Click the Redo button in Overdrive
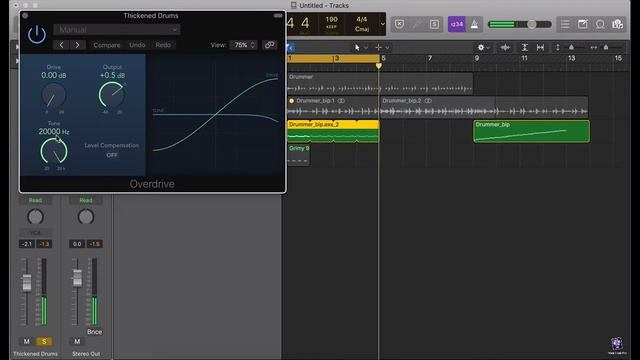 click(x=163, y=45)
